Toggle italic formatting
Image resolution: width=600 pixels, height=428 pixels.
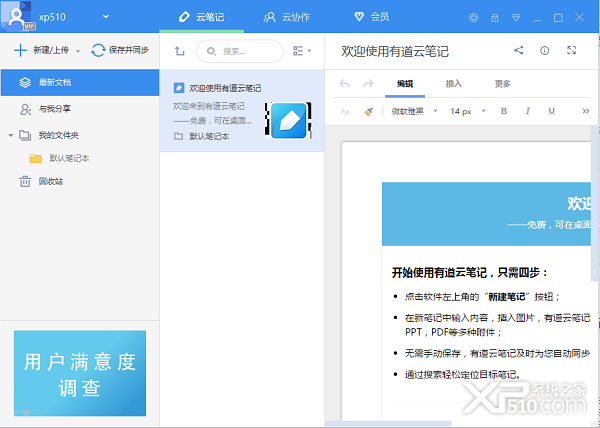(x=528, y=111)
